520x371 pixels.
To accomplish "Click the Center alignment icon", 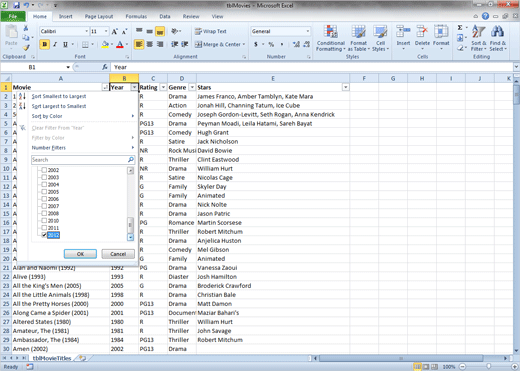I will [150, 44].
